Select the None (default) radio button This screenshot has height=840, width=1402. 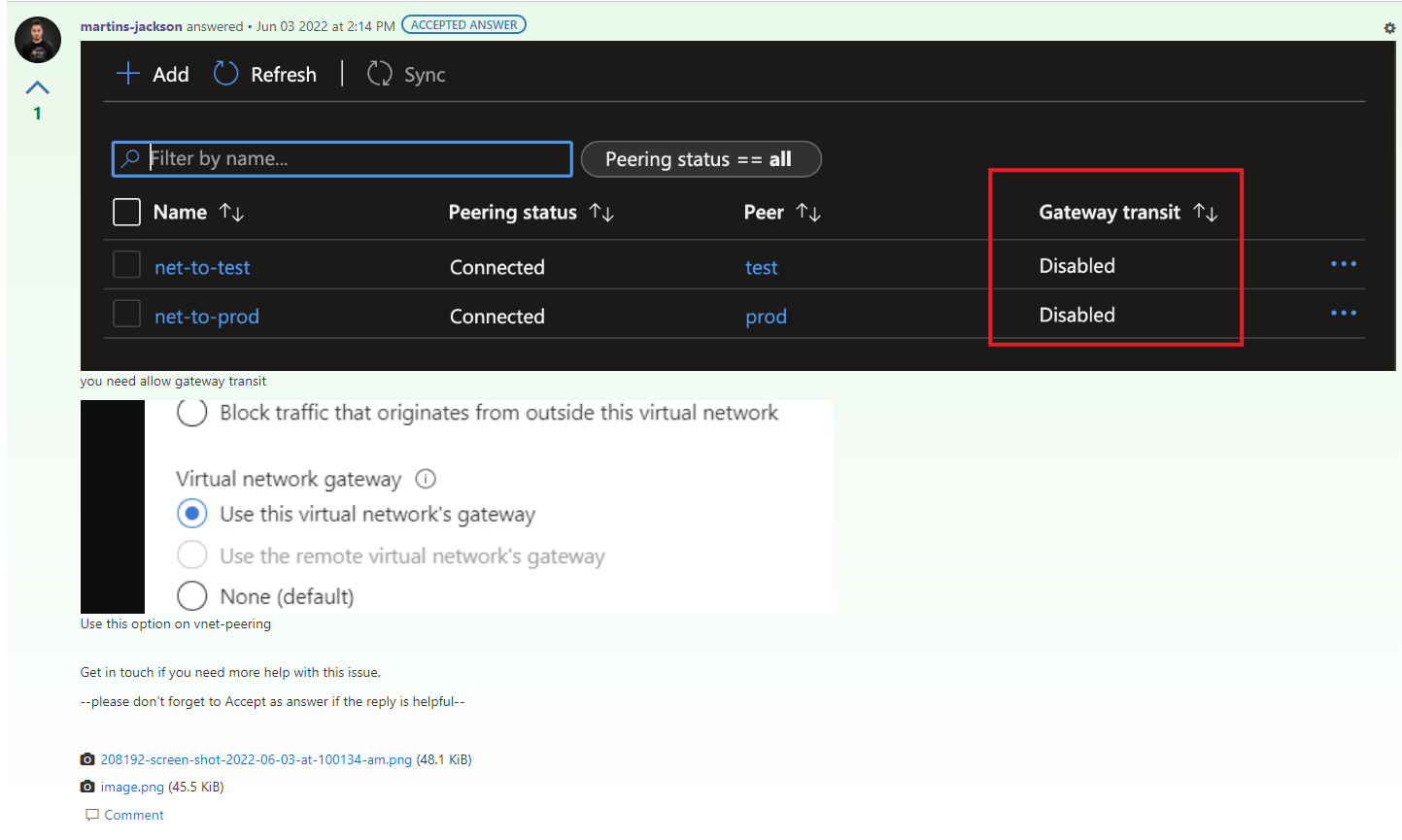pyautogui.click(x=191, y=596)
